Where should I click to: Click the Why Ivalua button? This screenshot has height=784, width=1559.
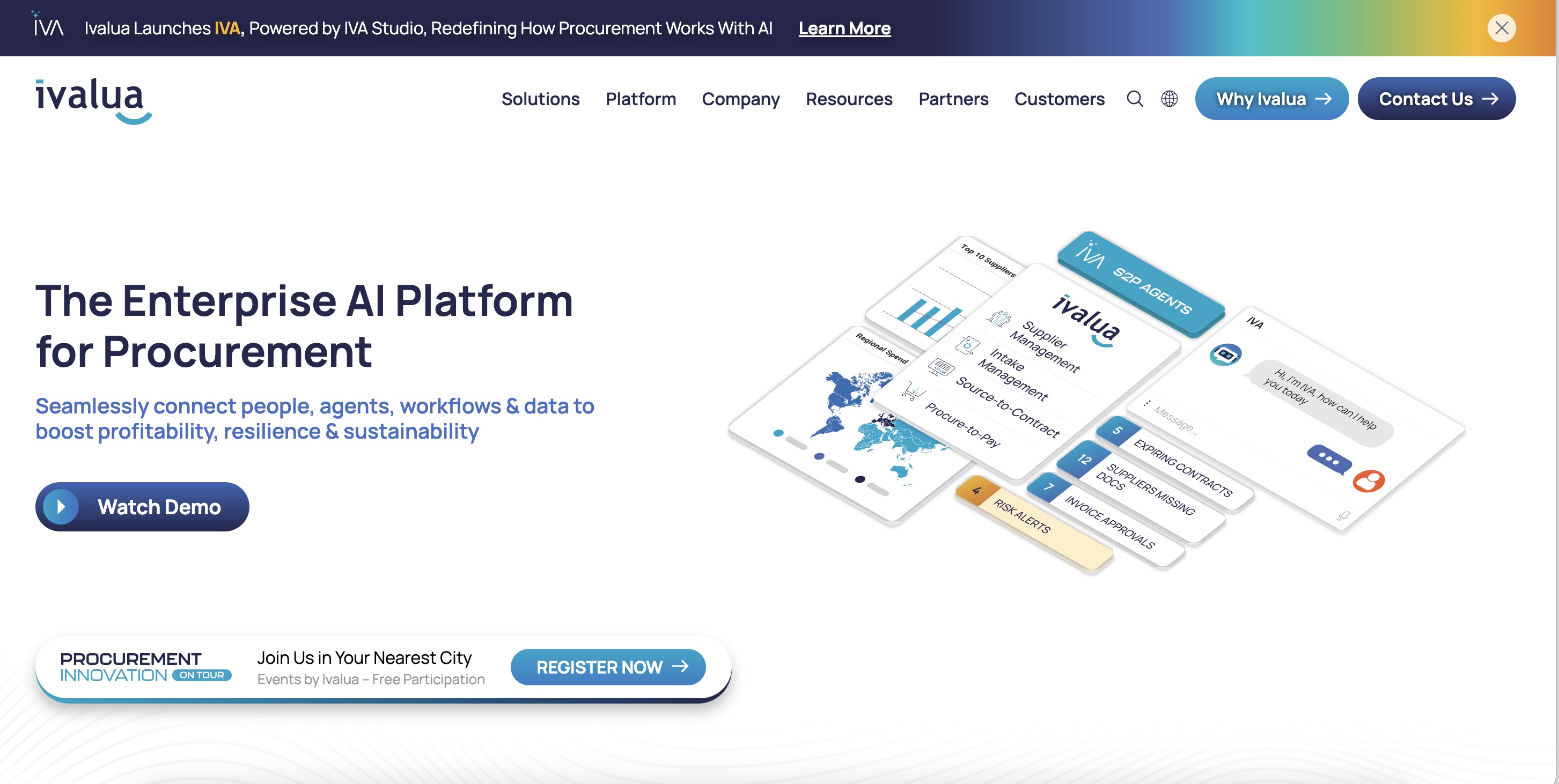coord(1271,99)
